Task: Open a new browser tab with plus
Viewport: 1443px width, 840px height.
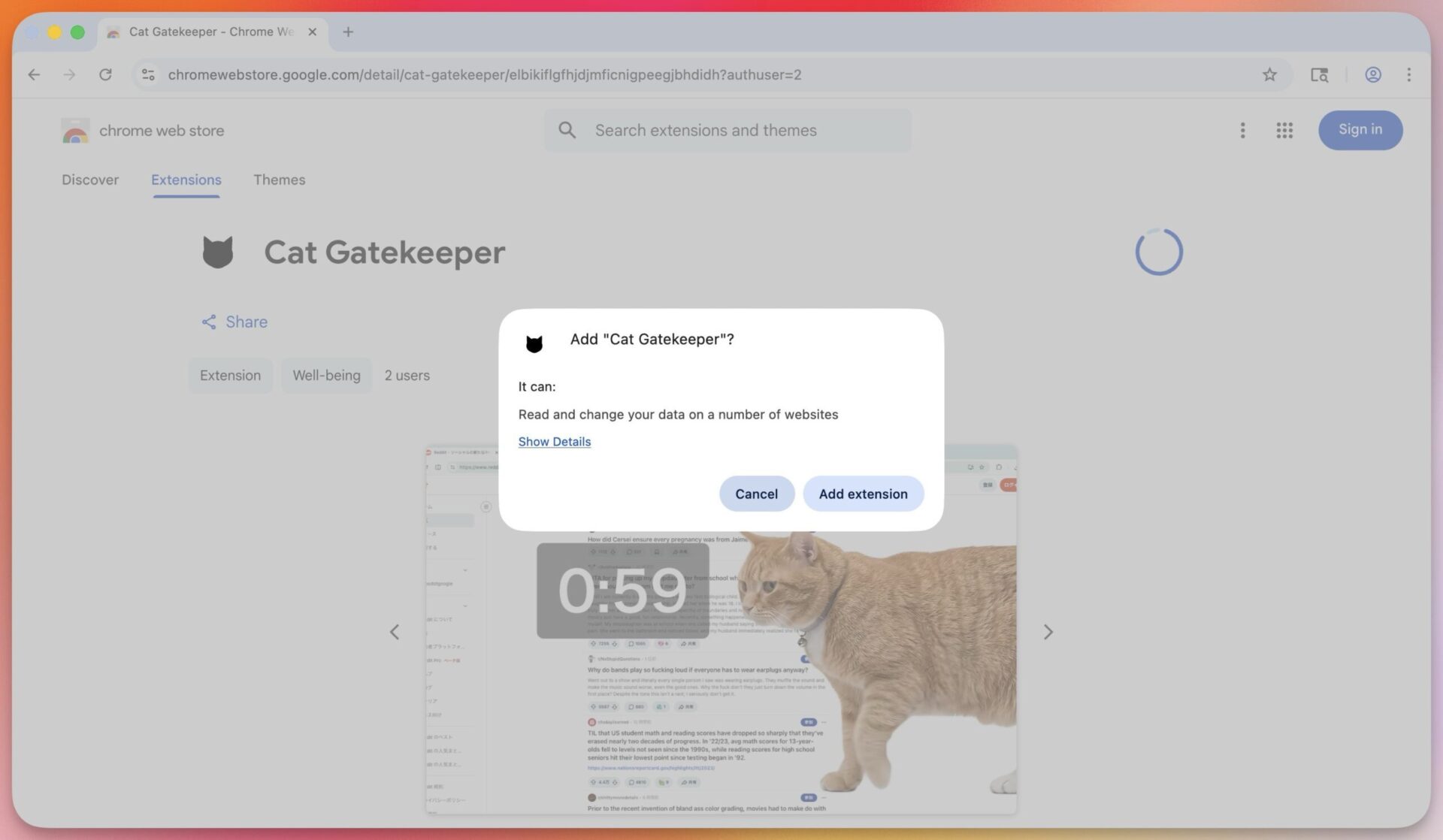Action: point(348,32)
